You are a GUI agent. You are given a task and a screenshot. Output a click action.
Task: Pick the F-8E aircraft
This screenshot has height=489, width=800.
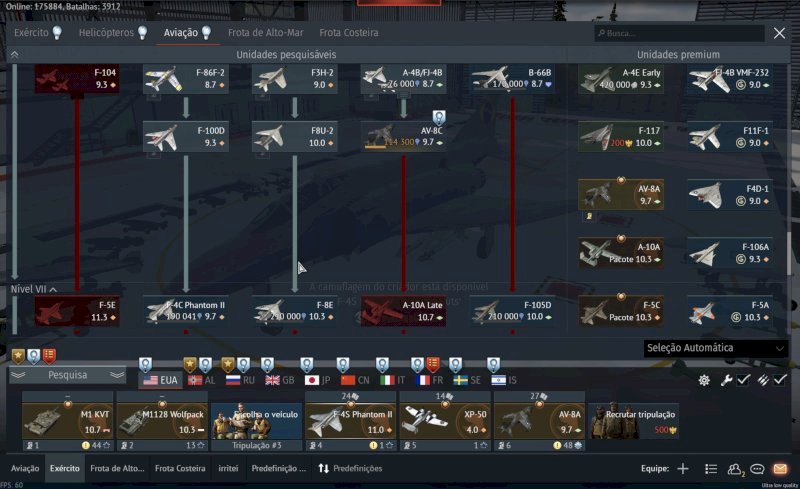click(294, 311)
